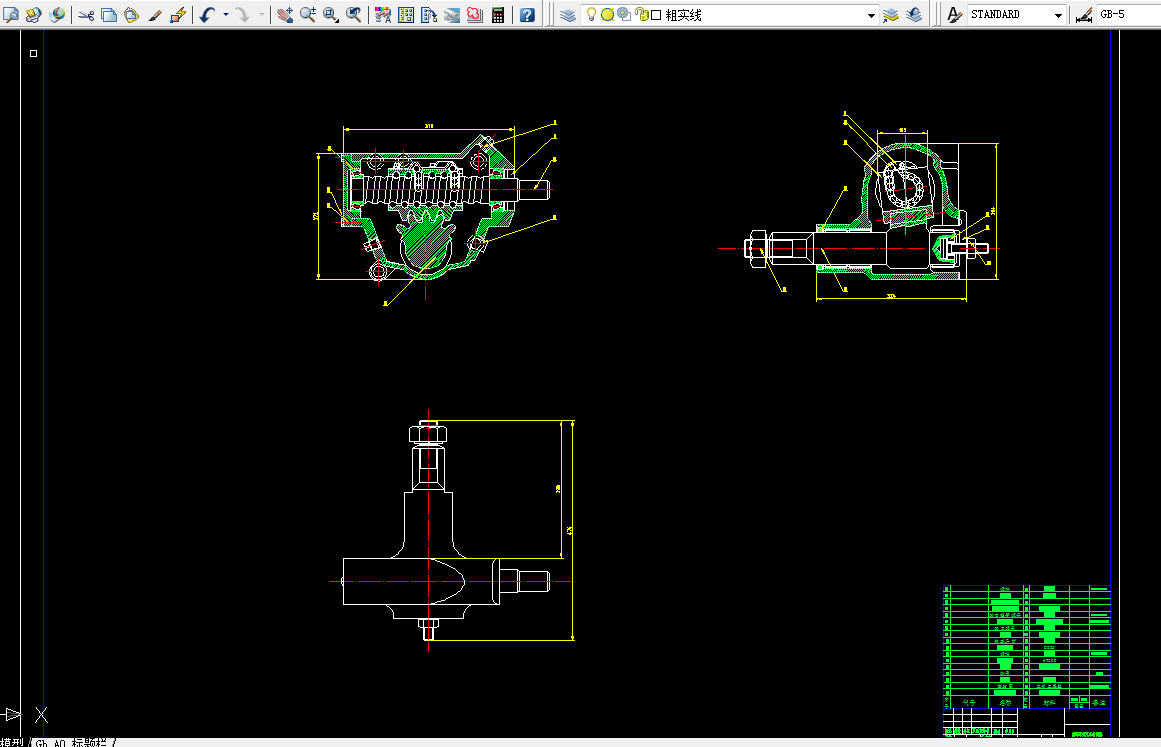Activate the Pan realtime hand tool
This screenshot has width=1161, height=747.
click(285, 15)
